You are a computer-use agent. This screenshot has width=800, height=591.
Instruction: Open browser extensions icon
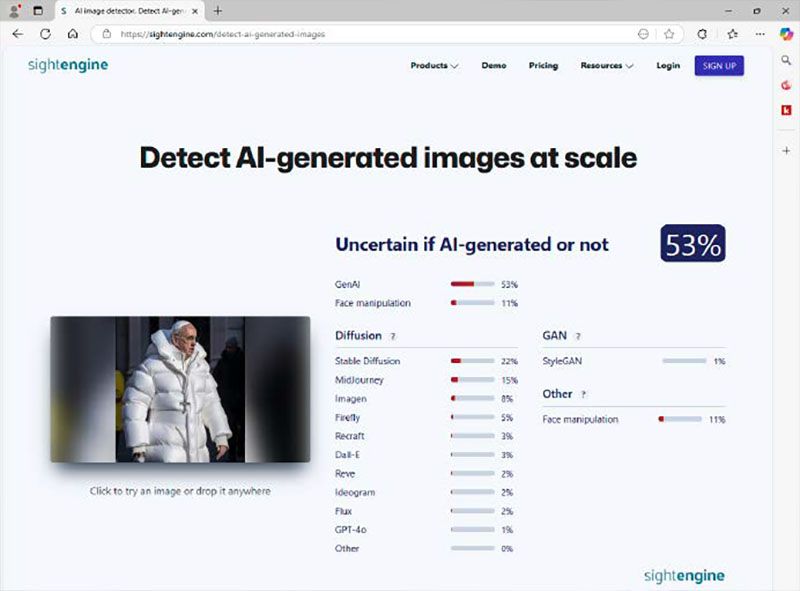click(703, 34)
